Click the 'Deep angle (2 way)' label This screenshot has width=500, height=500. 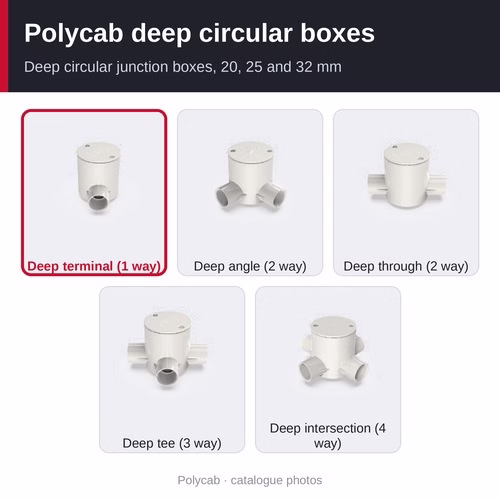click(250, 266)
